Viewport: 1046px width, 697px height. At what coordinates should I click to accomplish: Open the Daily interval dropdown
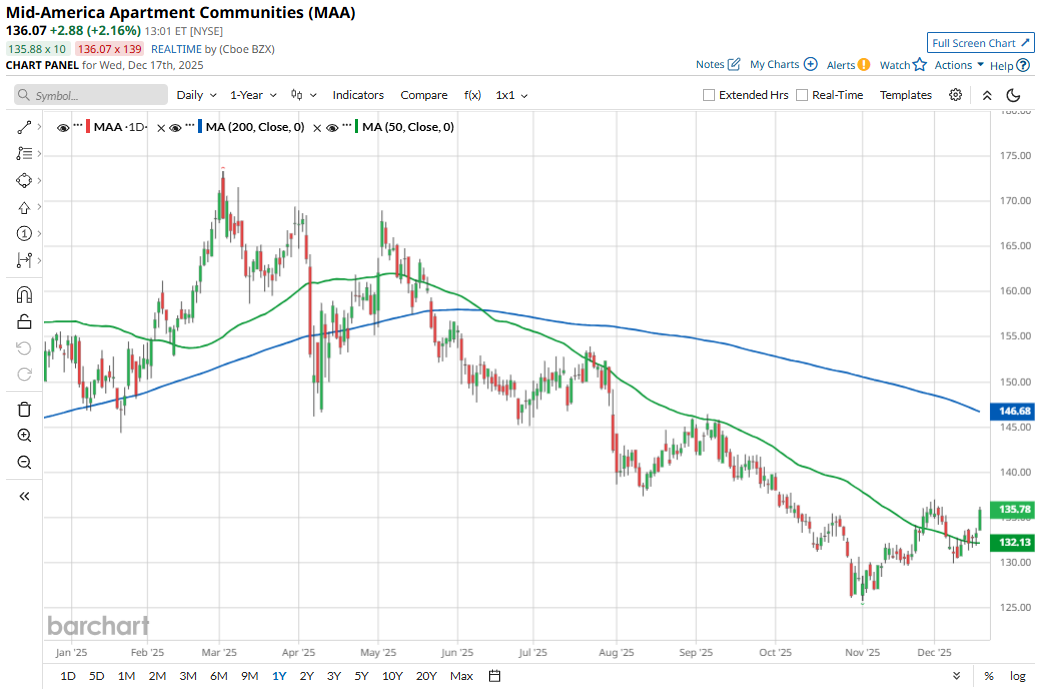pos(197,95)
